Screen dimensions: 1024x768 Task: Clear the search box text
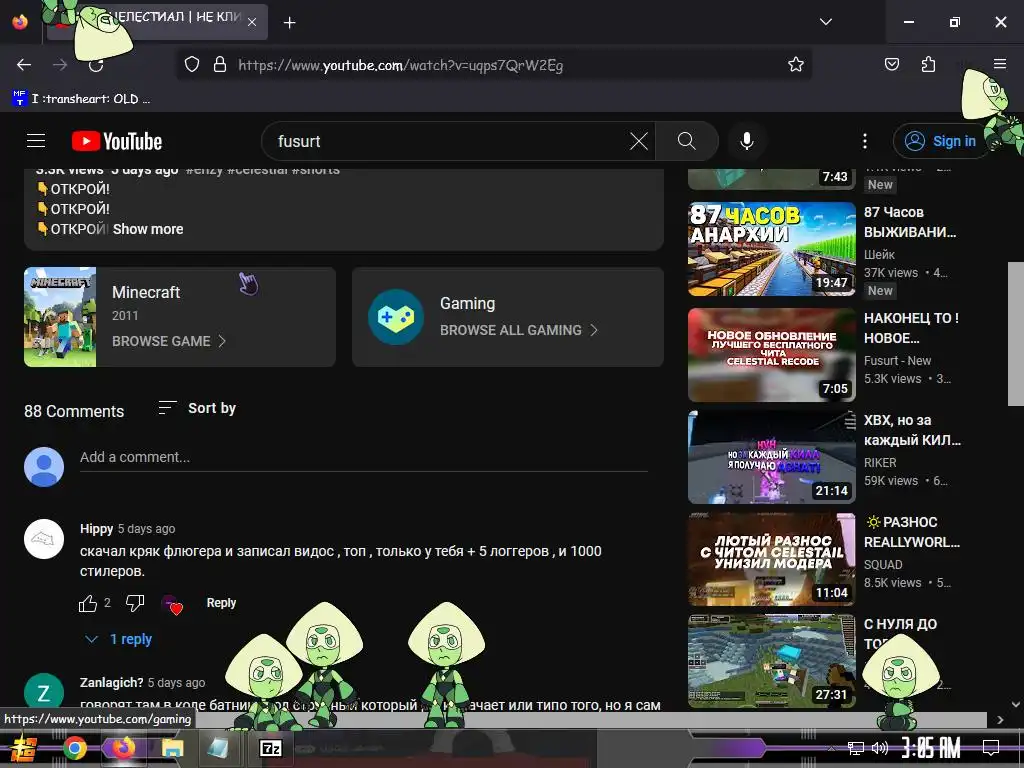pos(639,141)
